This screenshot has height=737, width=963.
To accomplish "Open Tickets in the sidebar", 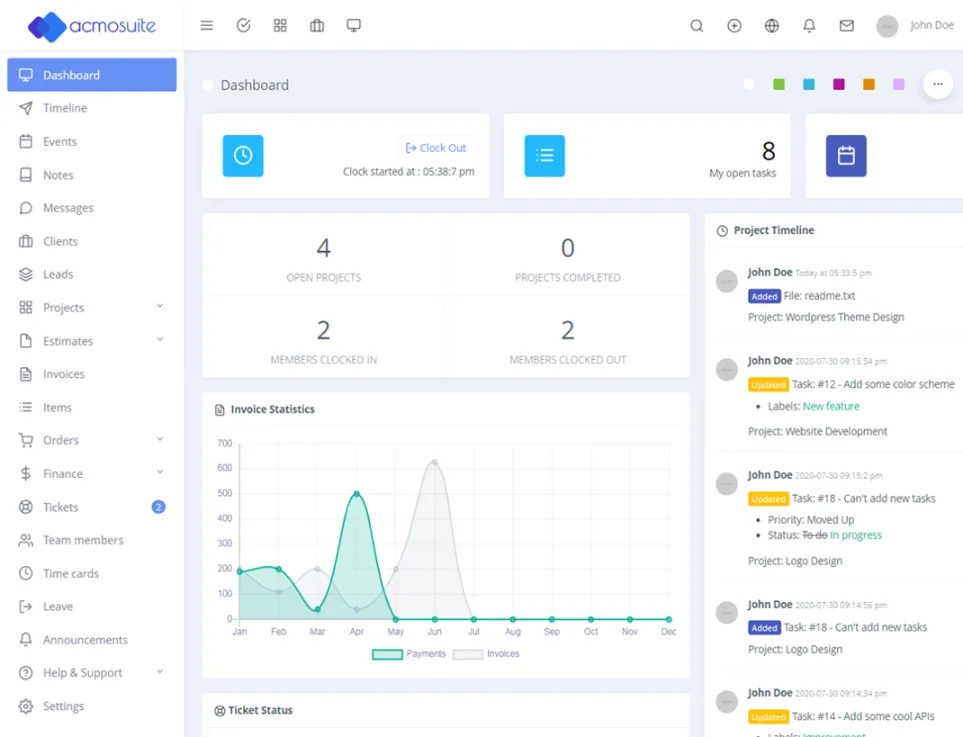I will tap(61, 507).
